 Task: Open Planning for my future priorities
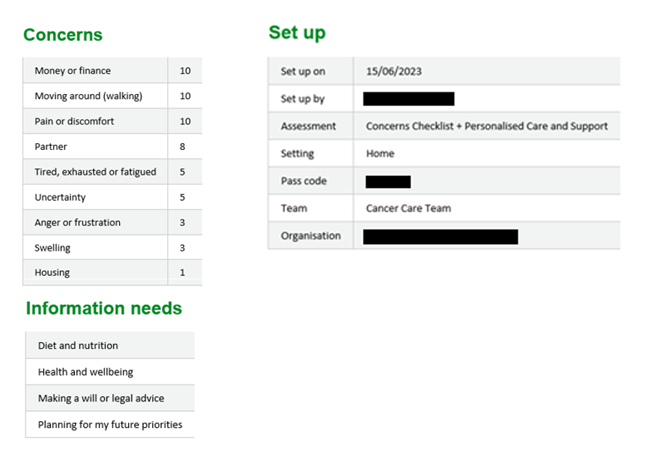tap(110, 424)
